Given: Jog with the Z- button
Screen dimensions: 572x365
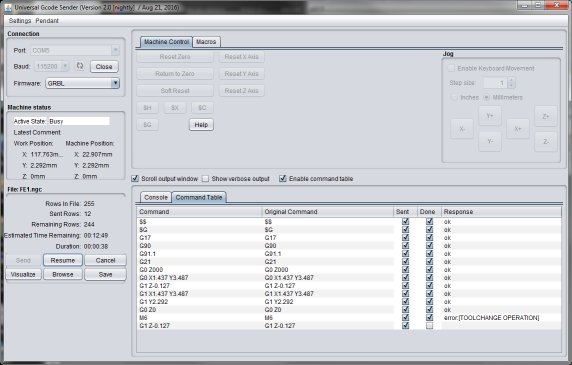Looking at the screenshot, I should (546, 141).
